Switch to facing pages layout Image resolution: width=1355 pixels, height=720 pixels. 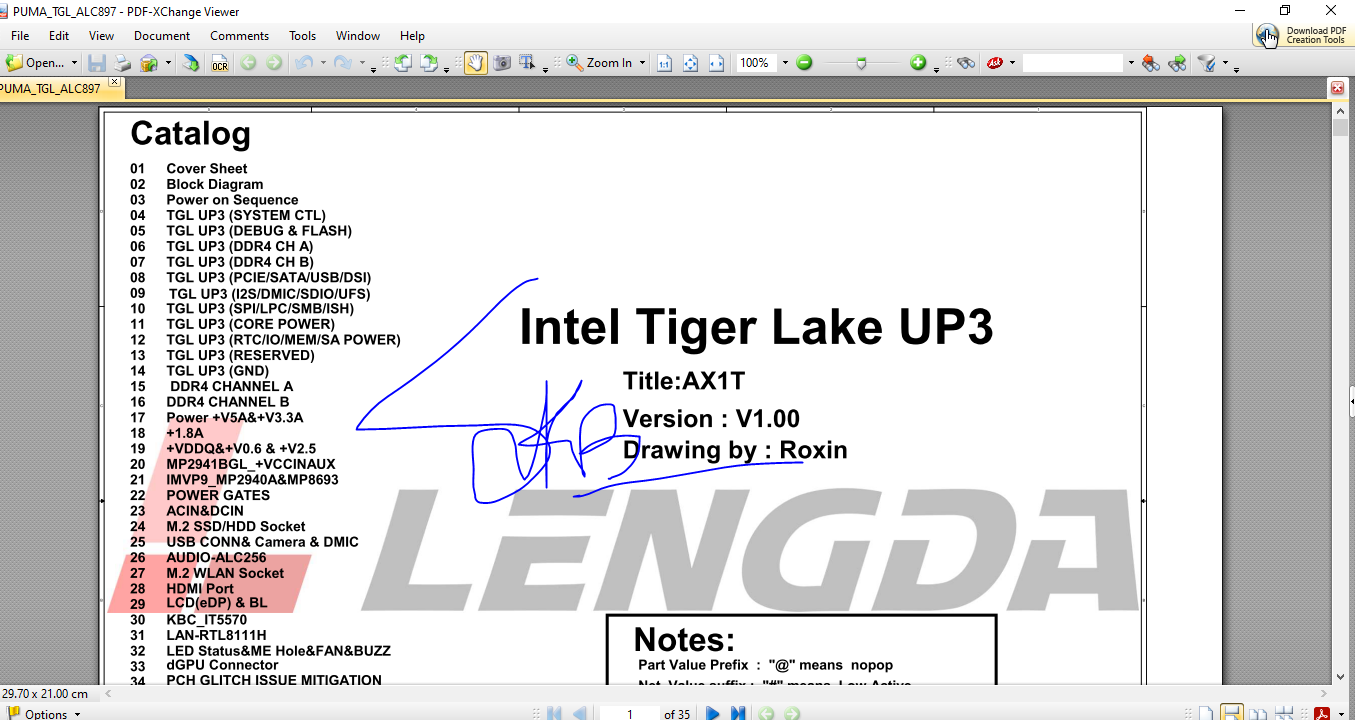(x=1258, y=714)
